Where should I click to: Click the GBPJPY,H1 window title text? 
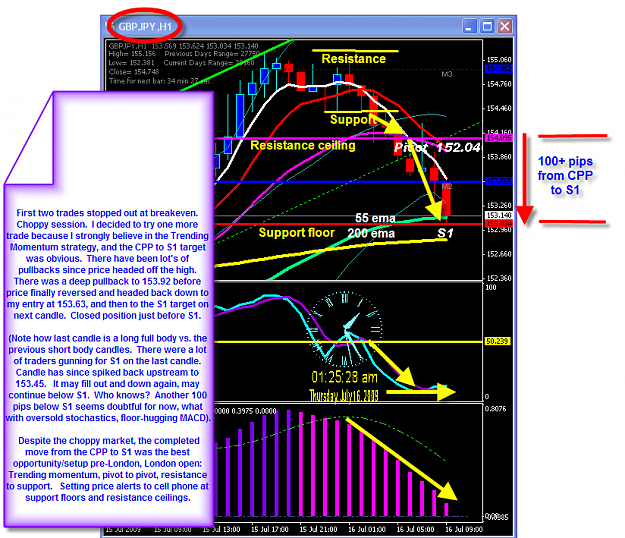point(145,27)
